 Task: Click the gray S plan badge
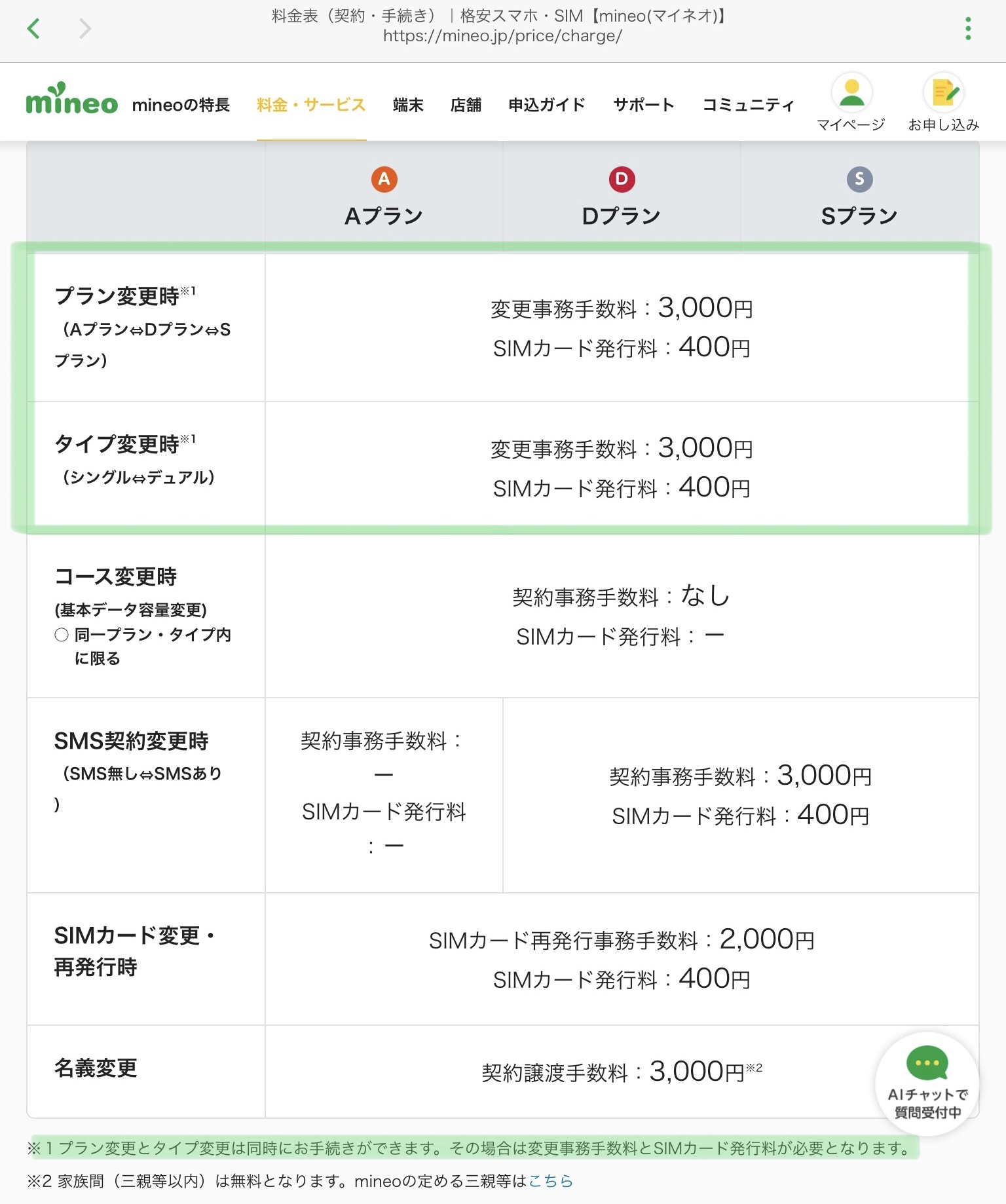tap(859, 179)
